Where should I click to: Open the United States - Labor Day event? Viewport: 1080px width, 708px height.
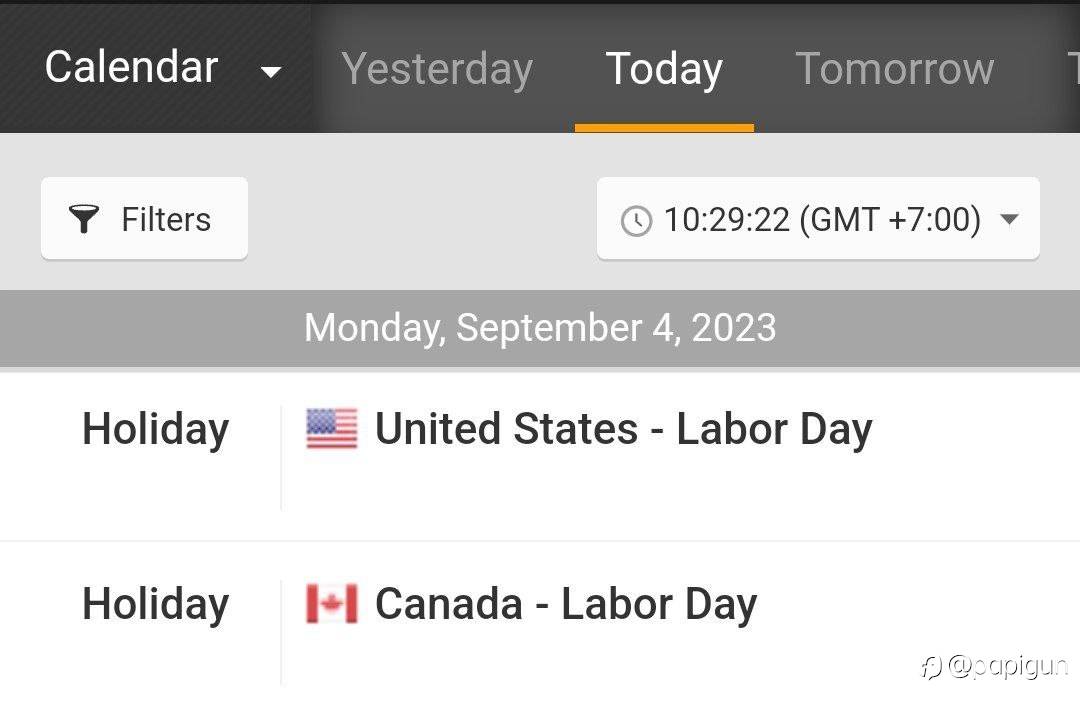tap(623, 429)
